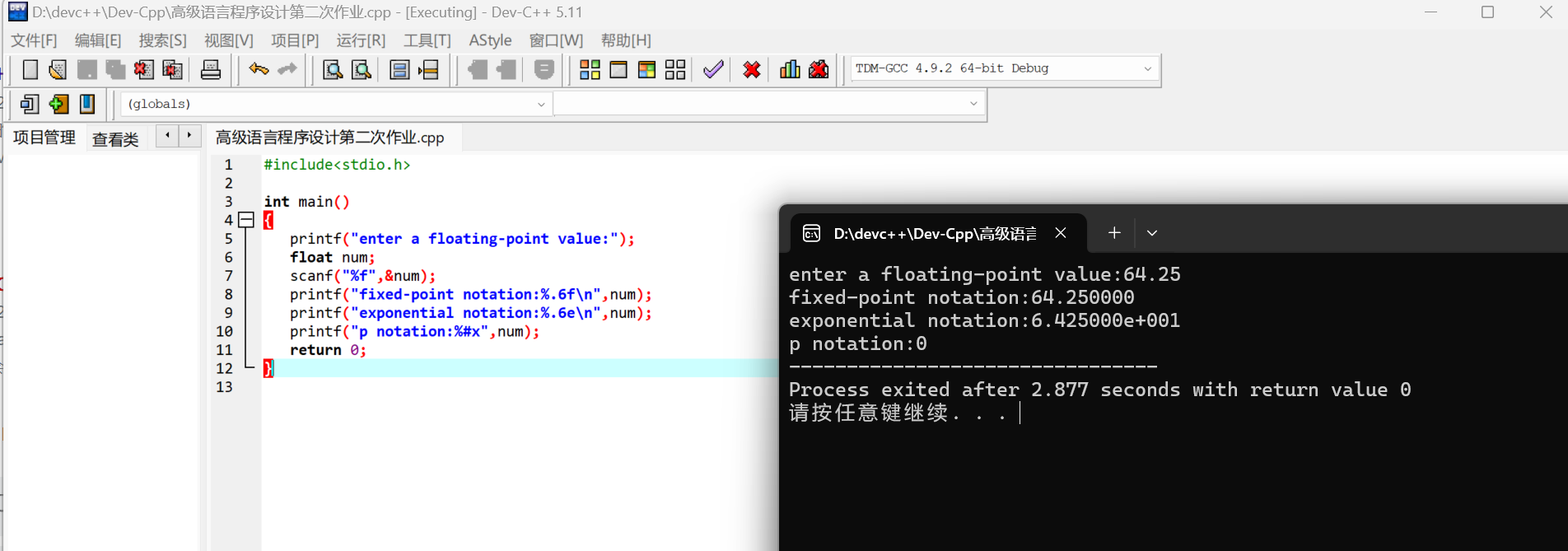Click the Syntax Check checkmark icon

pyautogui.click(x=713, y=70)
